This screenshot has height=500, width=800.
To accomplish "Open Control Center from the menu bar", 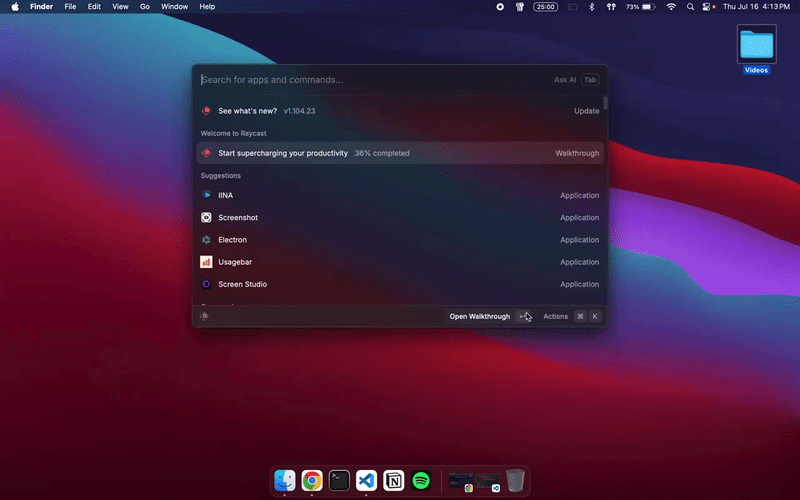I will click(x=707, y=7).
